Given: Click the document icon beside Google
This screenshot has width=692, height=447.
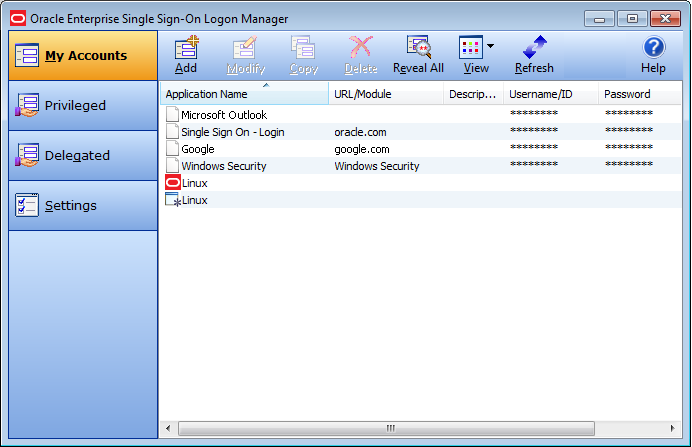Looking at the screenshot, I should coord(172,149).
